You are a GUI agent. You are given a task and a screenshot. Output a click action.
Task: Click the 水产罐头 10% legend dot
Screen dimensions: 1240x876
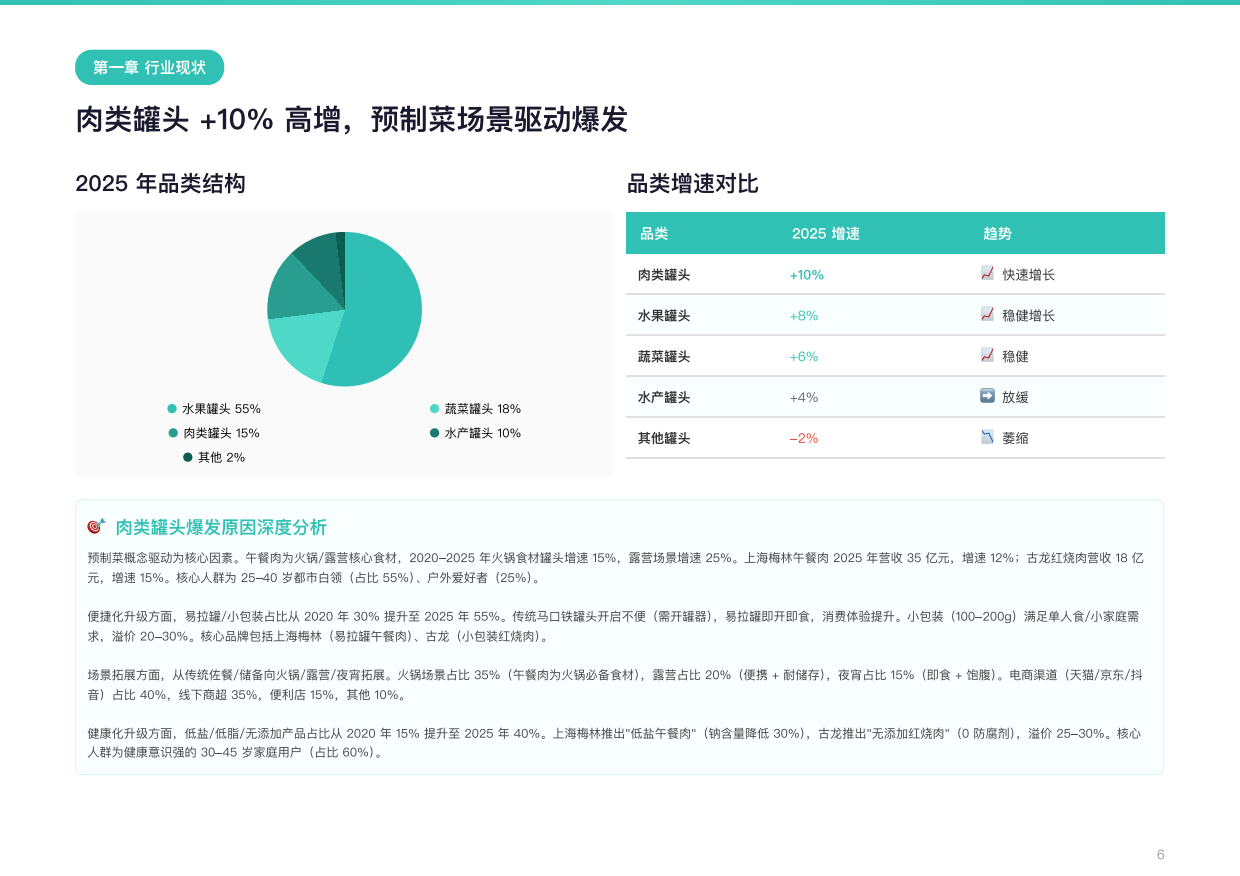click(x=434, y=433)
